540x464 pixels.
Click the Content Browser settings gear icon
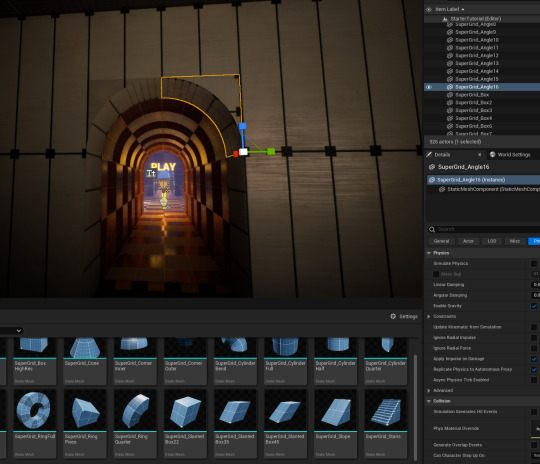pyautogui.click(x=393, y=316)
